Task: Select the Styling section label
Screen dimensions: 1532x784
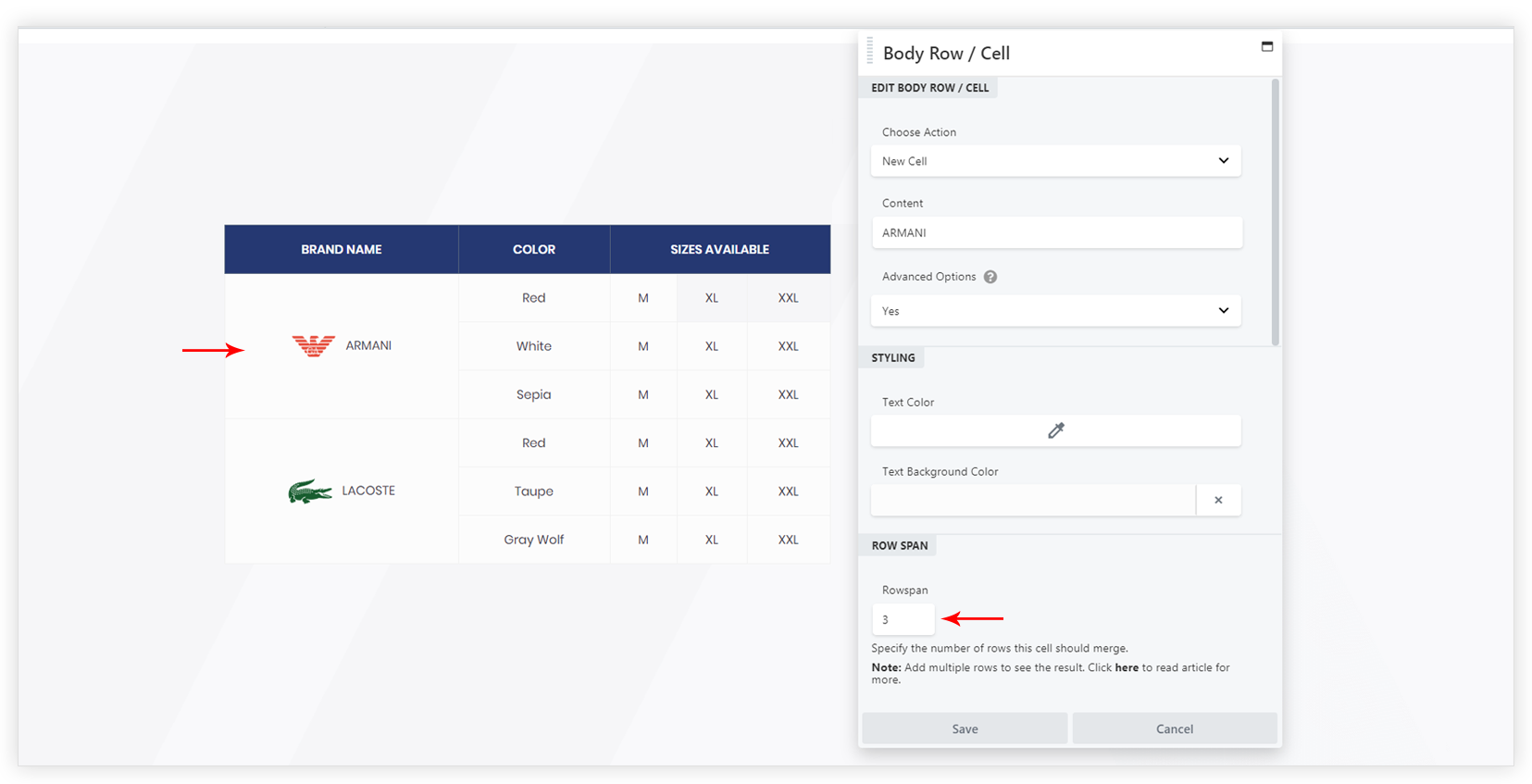Action: tap(892, 358)
